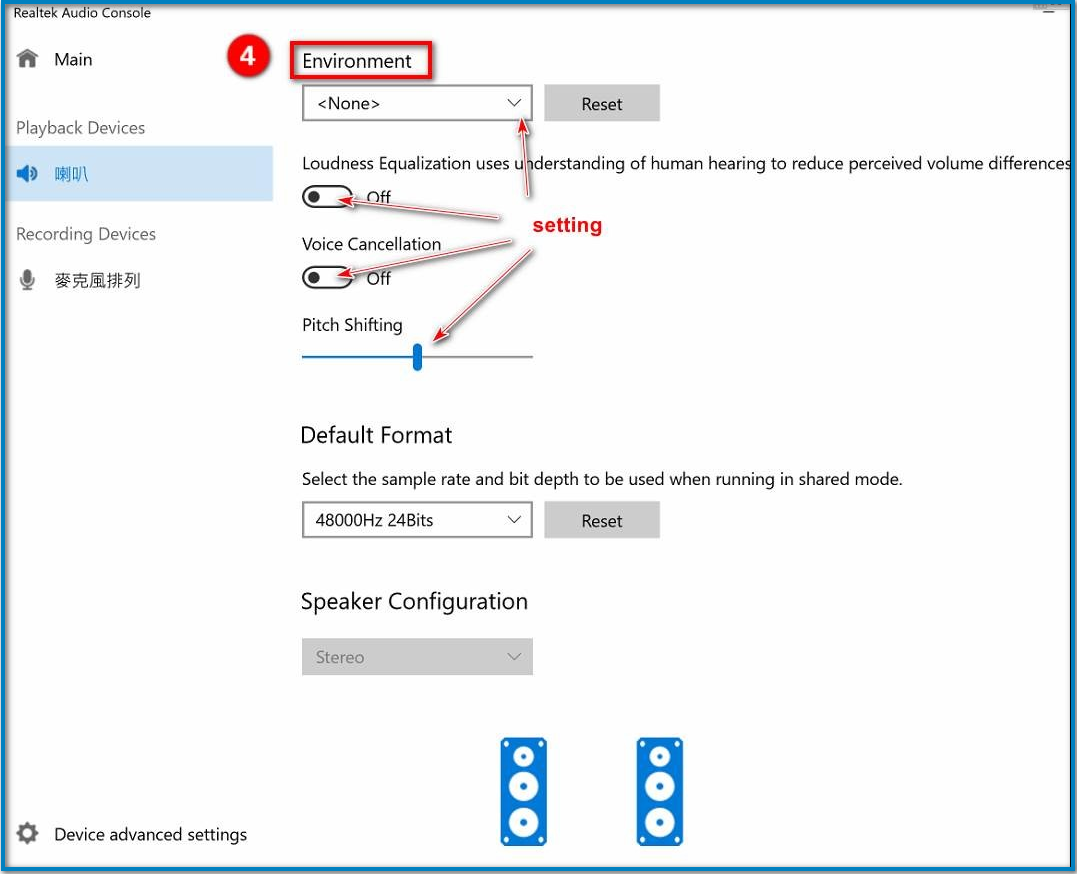Select the left speaker illustration

click(x=523, y=792)
